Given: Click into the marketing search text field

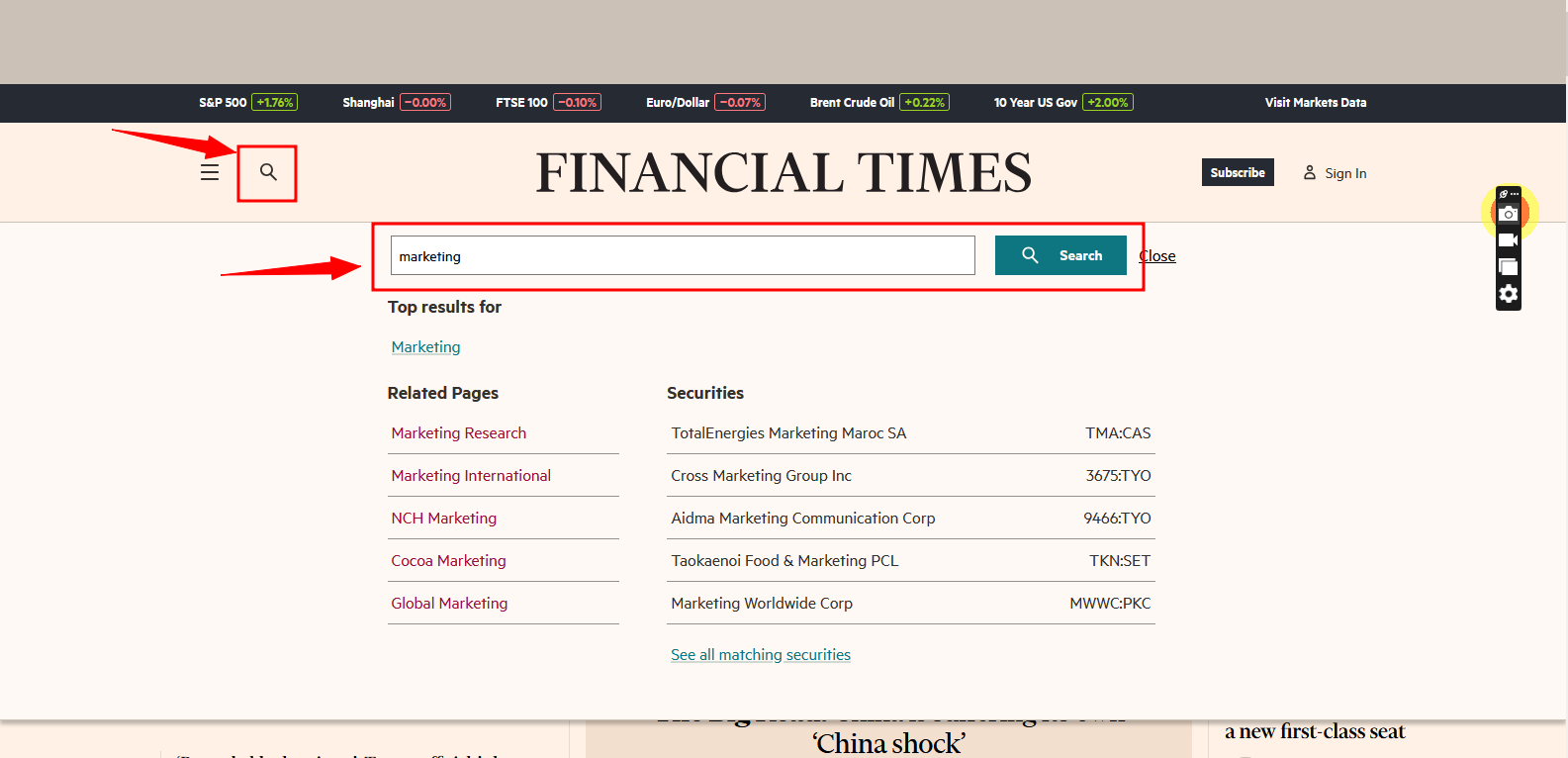Looking at the screenshot, I should point(683,256).
